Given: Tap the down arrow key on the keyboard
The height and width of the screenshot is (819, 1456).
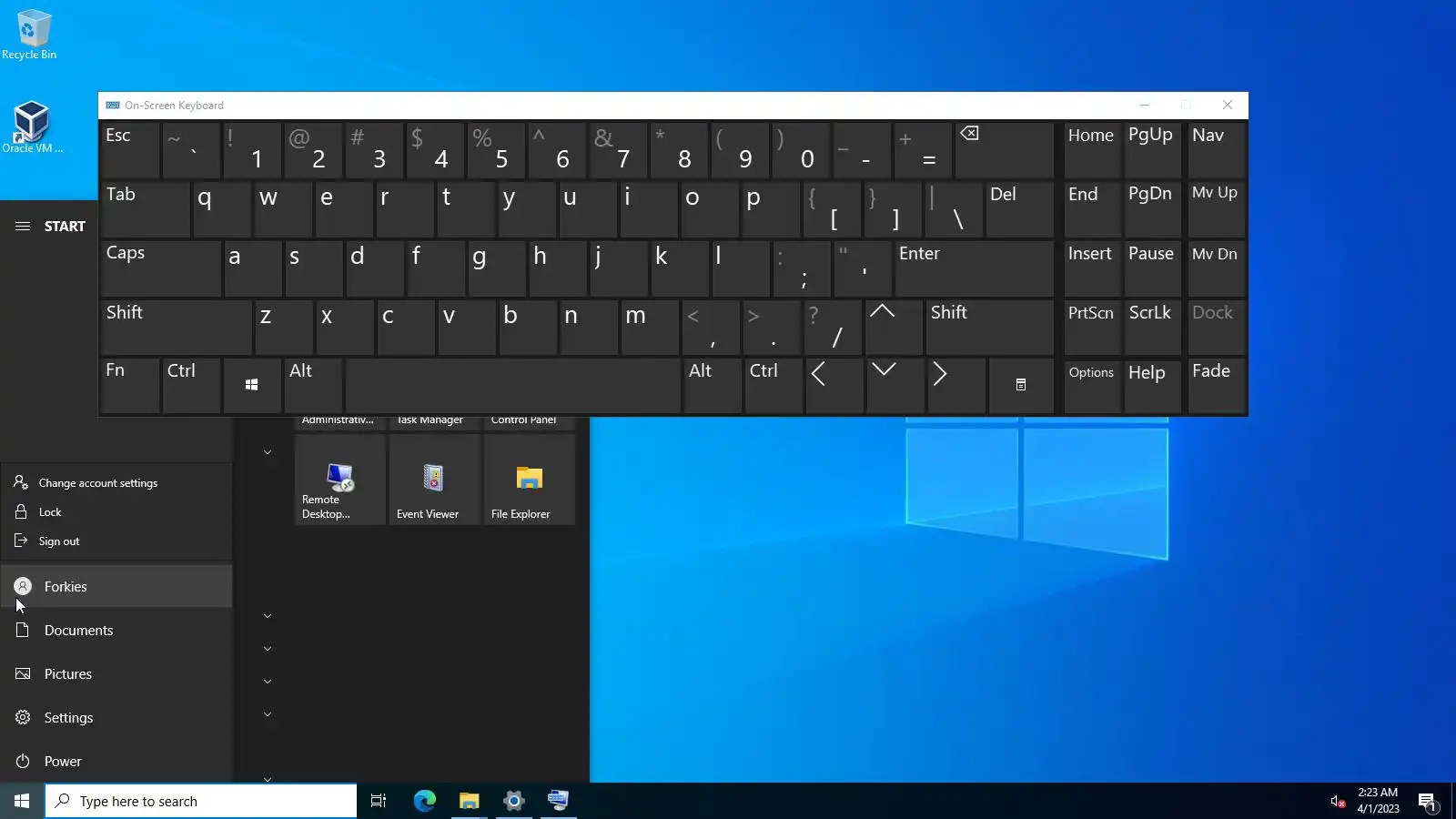Looking at the screenshot, I should (x=894, y=385).
